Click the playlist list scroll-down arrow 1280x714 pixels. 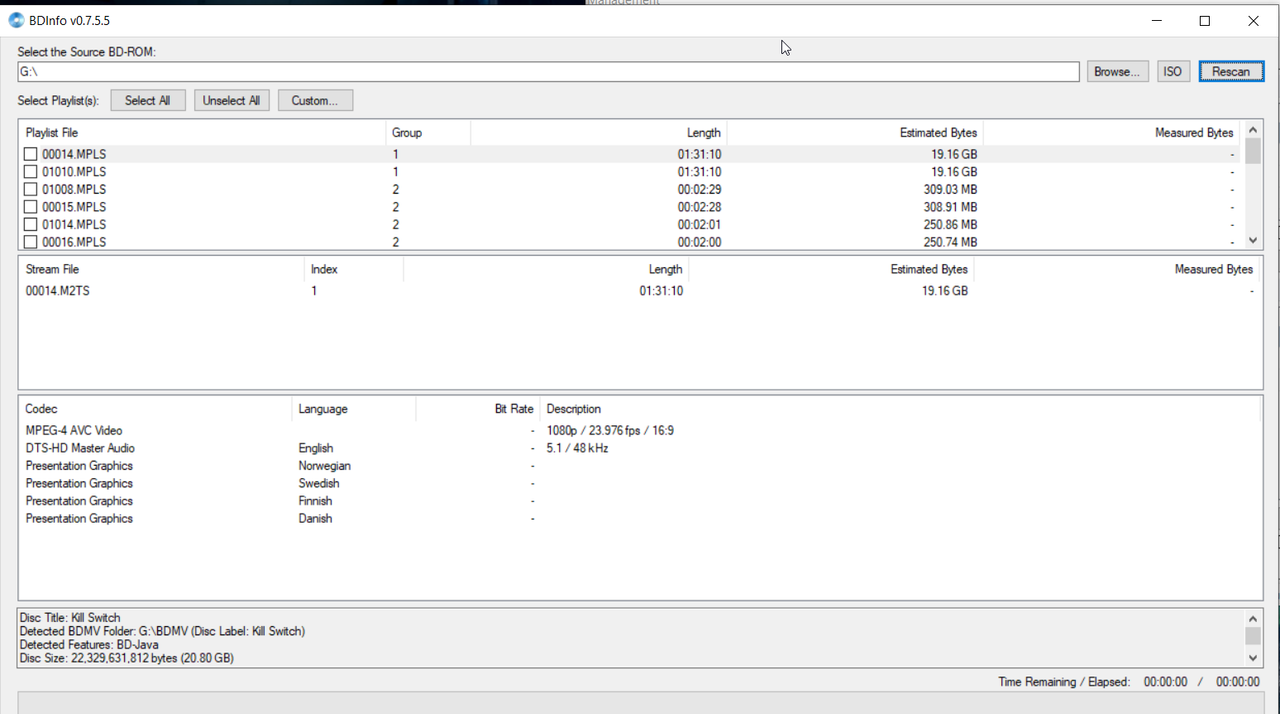tap(1253, 240)
